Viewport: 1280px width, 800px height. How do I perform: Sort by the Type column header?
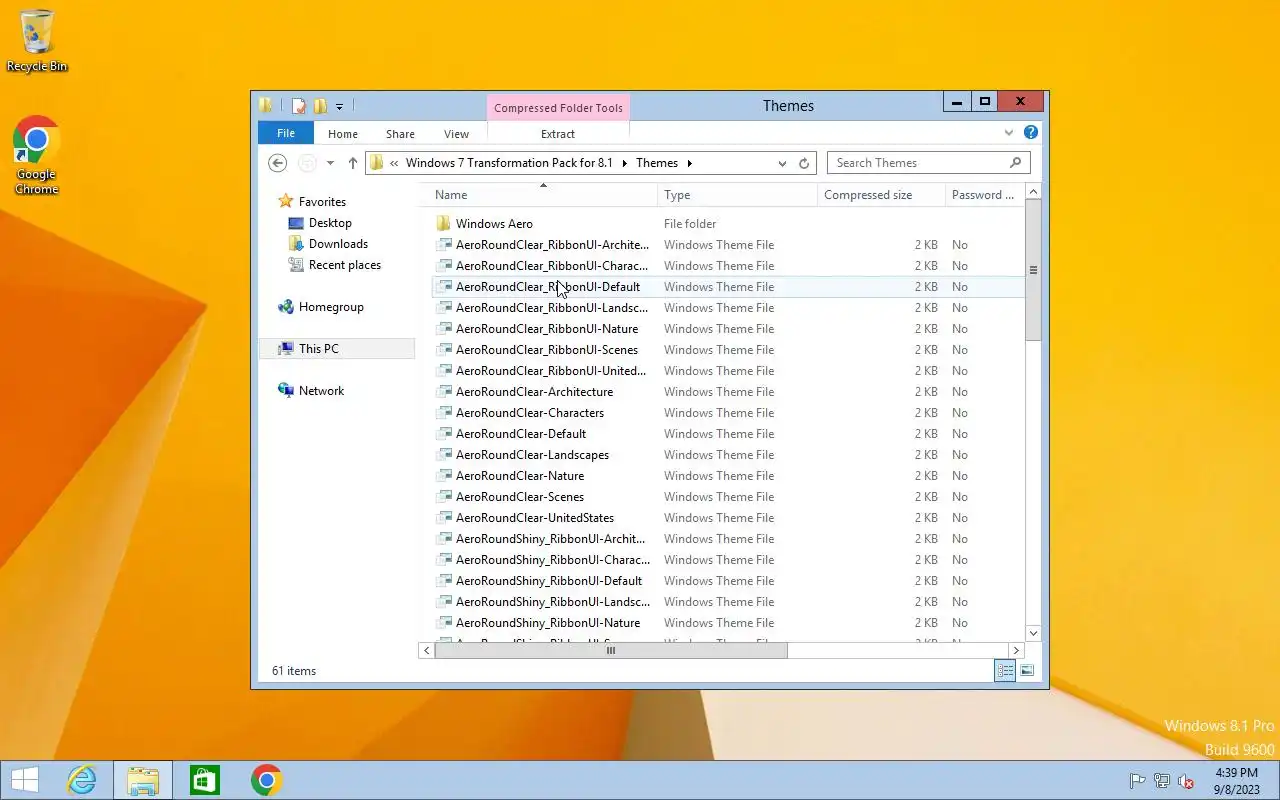738,195
